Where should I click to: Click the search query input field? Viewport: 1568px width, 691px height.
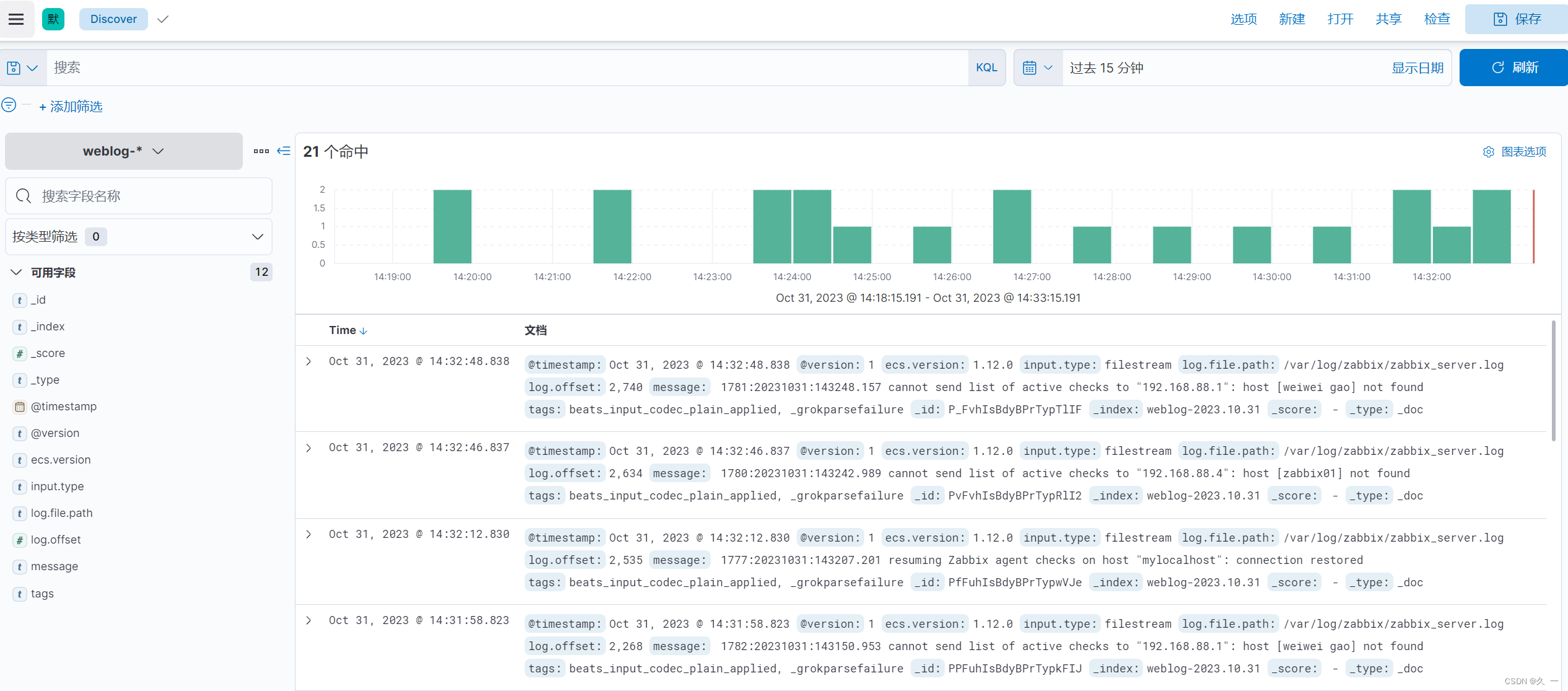point(507,68)
